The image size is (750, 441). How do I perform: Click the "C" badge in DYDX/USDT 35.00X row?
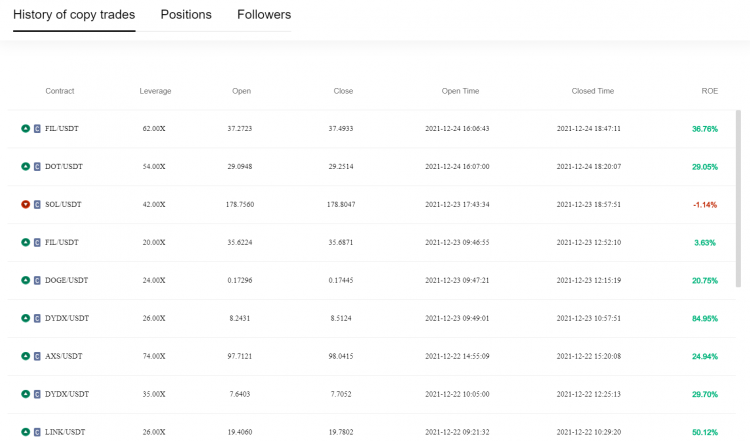tap(38, 394)
